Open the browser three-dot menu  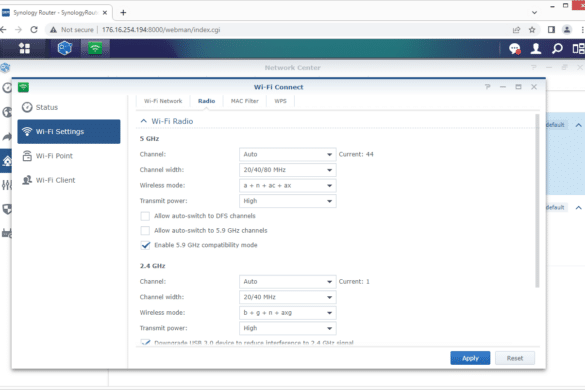pyautogui.click(x=582, y=30)
